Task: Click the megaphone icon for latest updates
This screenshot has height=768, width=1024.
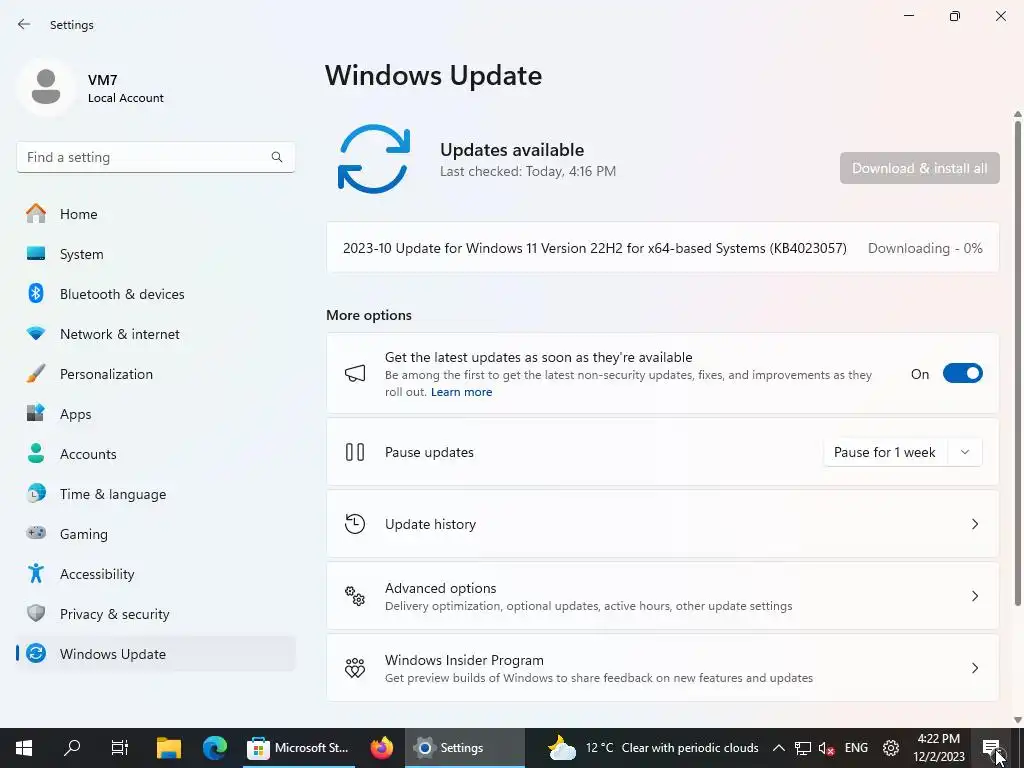Action: tap(355, 374)
